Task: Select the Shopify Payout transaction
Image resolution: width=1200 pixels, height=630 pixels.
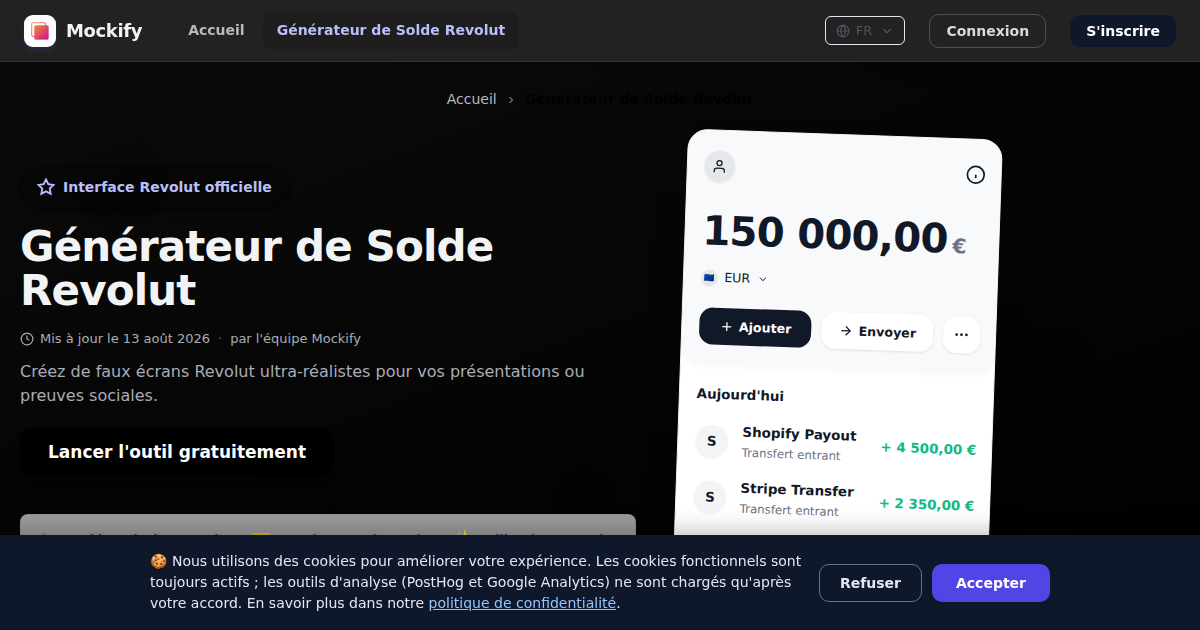Action: pos(835,445)
